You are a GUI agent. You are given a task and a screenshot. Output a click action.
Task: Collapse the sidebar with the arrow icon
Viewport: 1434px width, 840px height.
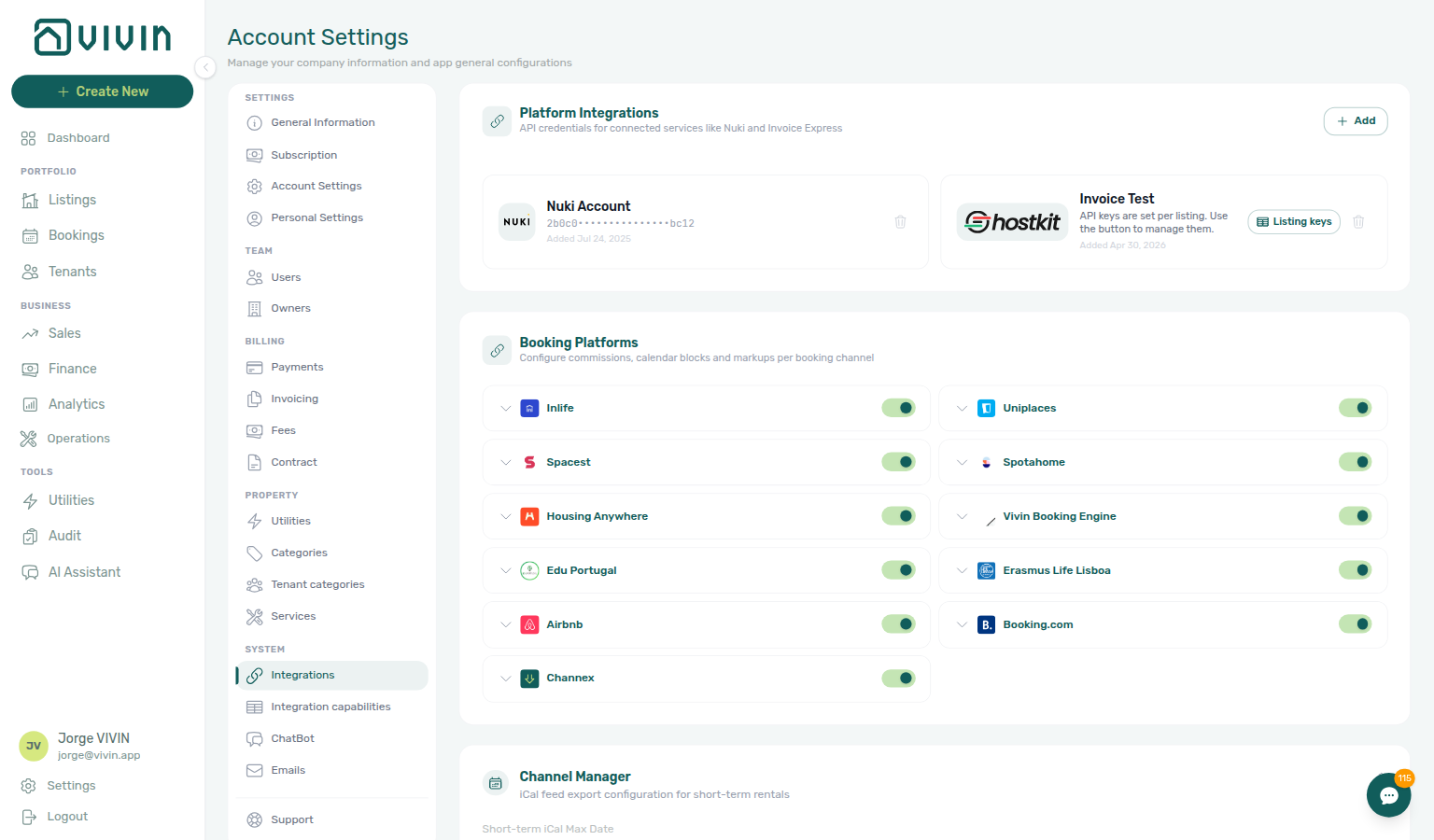coord(205,67)
